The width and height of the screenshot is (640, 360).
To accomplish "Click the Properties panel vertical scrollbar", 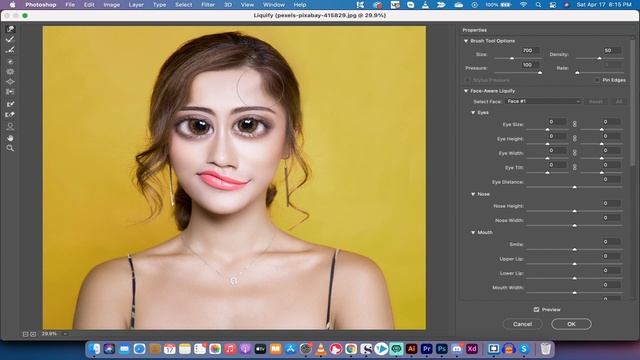I will [633, 102].
